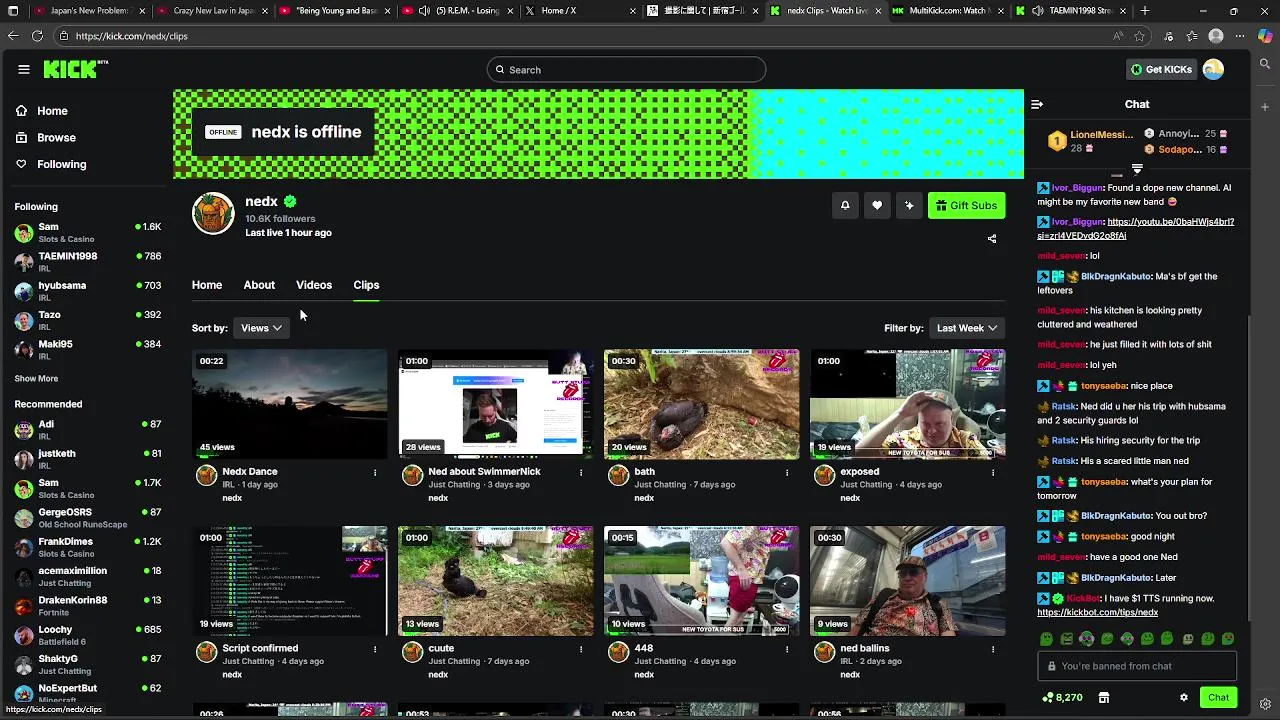The width and height of the screenshot is (1280, 720).
Task: Open hyubsama channel in Following list
Action: coord(87,291)
